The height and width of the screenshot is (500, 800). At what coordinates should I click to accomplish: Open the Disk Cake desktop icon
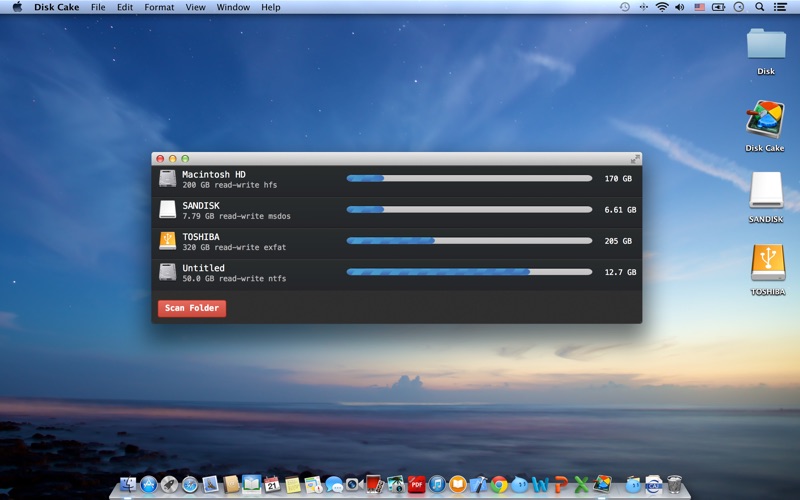[765, 121]
